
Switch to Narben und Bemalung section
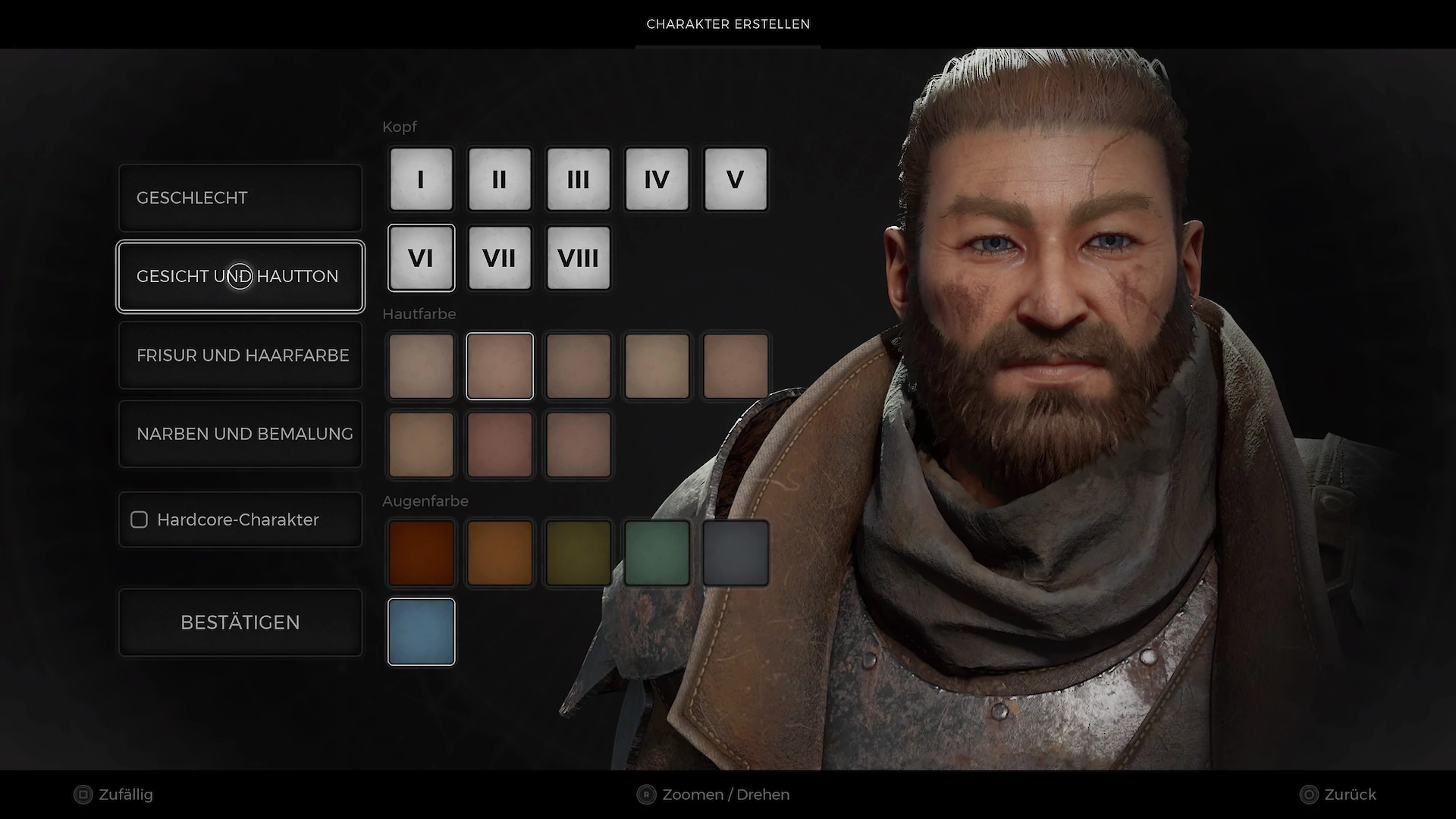click(240, 434)
